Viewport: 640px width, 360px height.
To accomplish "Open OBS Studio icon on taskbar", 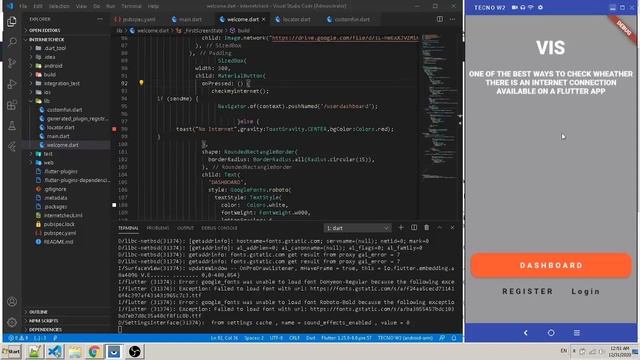I will click(134, 351).
